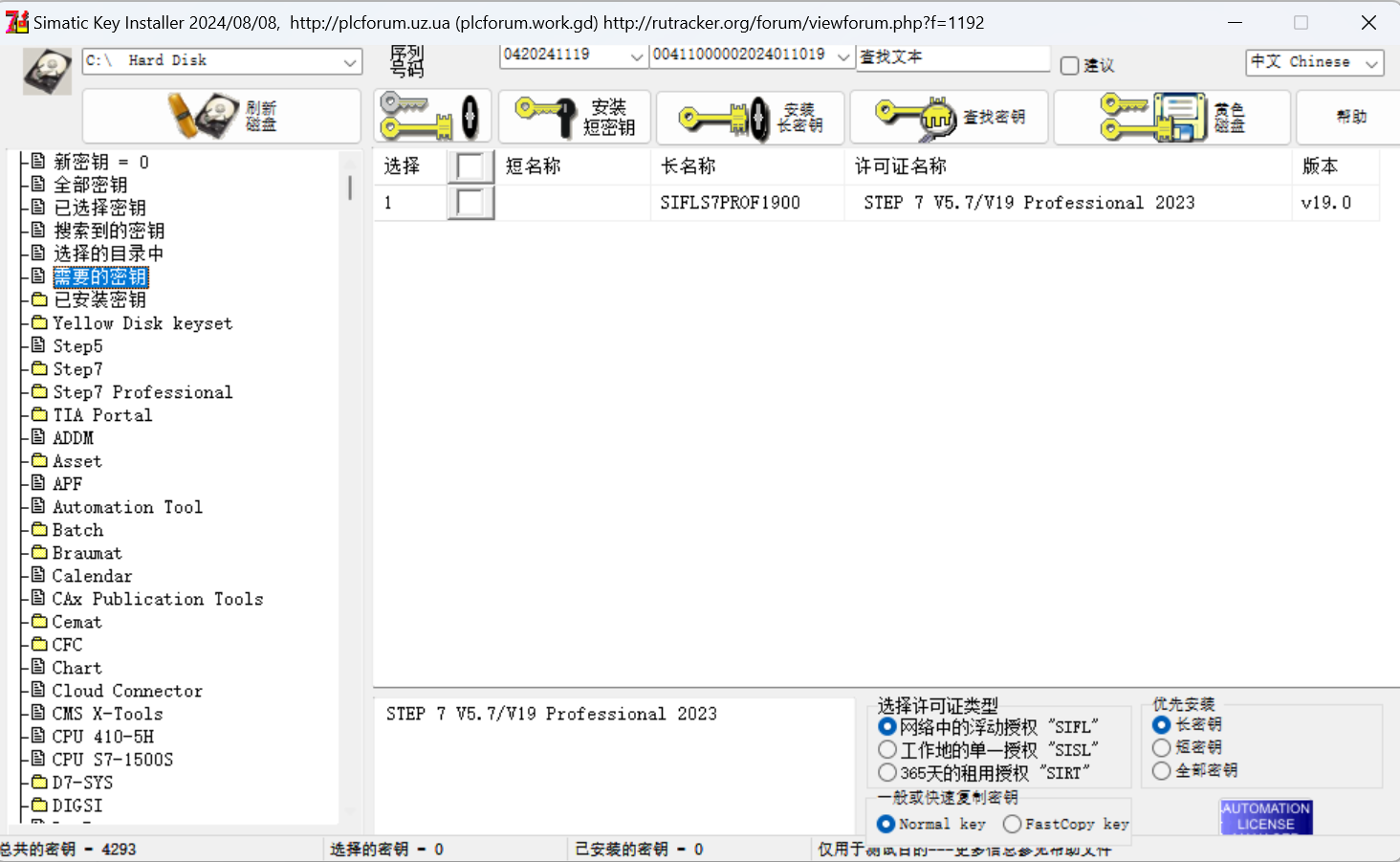Image resolution: width=1400 pixels, height=862 pixels.
Task: Select 365天的租用授权 SIRT radio option
Action: (887, 773)
